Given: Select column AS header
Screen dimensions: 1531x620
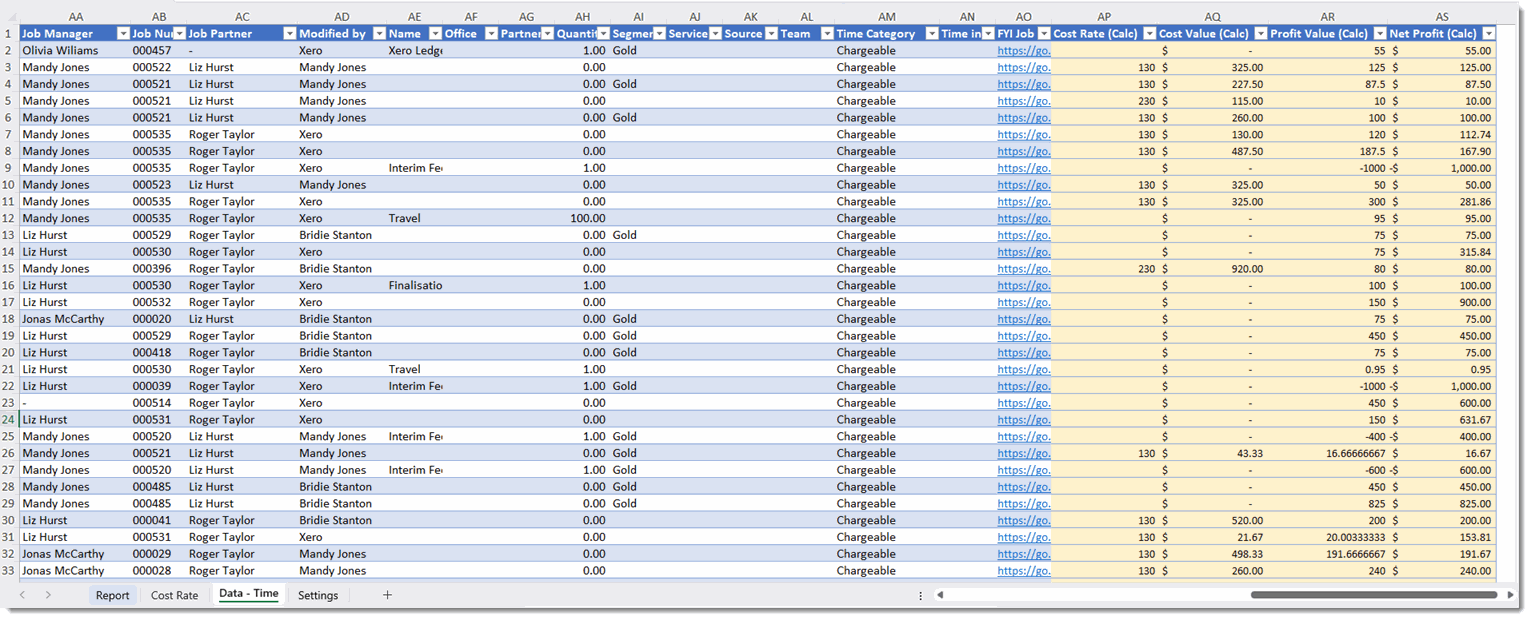Looking at the screenshot, I should (1442, 17).
